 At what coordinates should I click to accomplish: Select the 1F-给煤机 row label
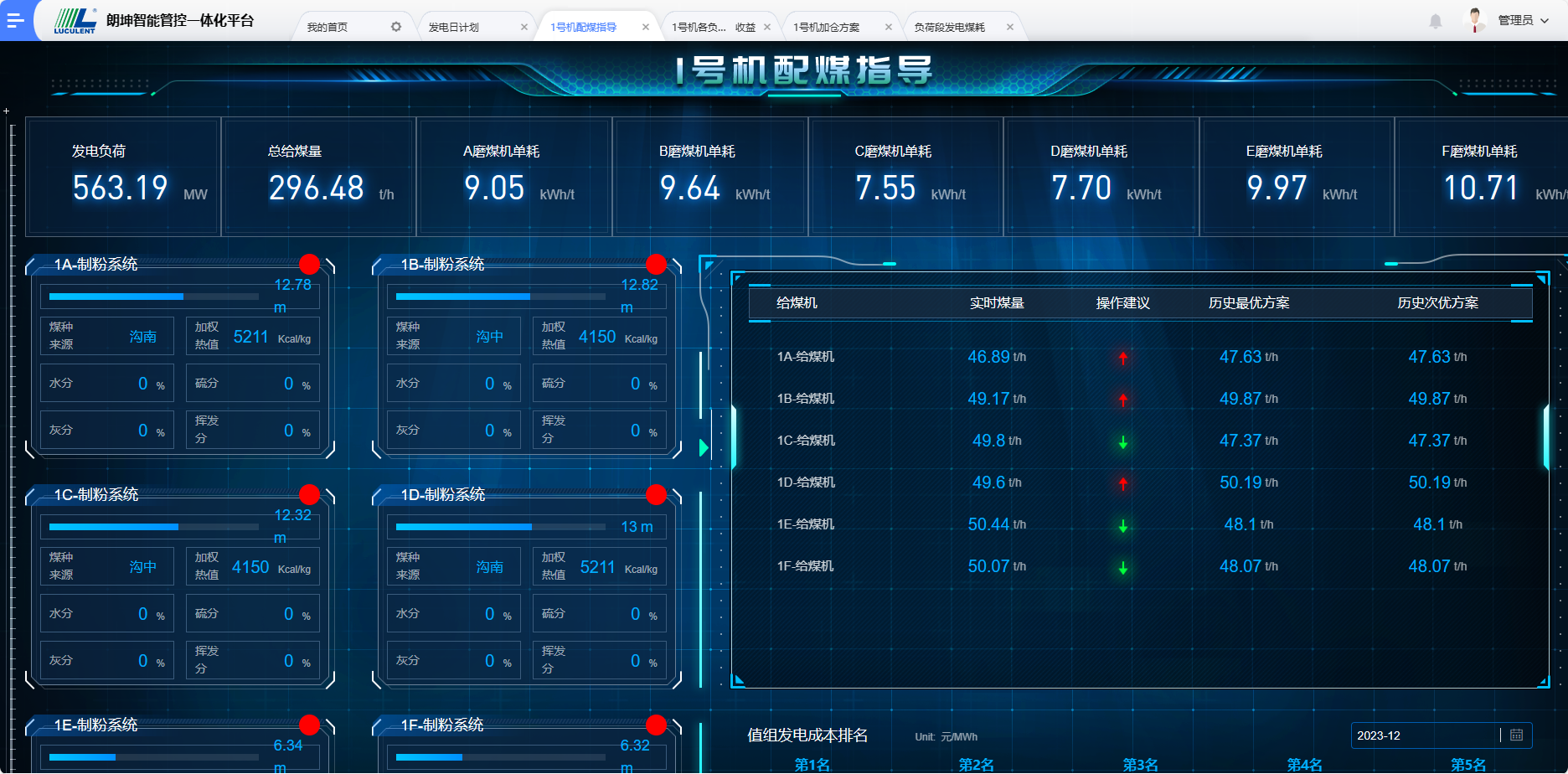pos(805,566)
